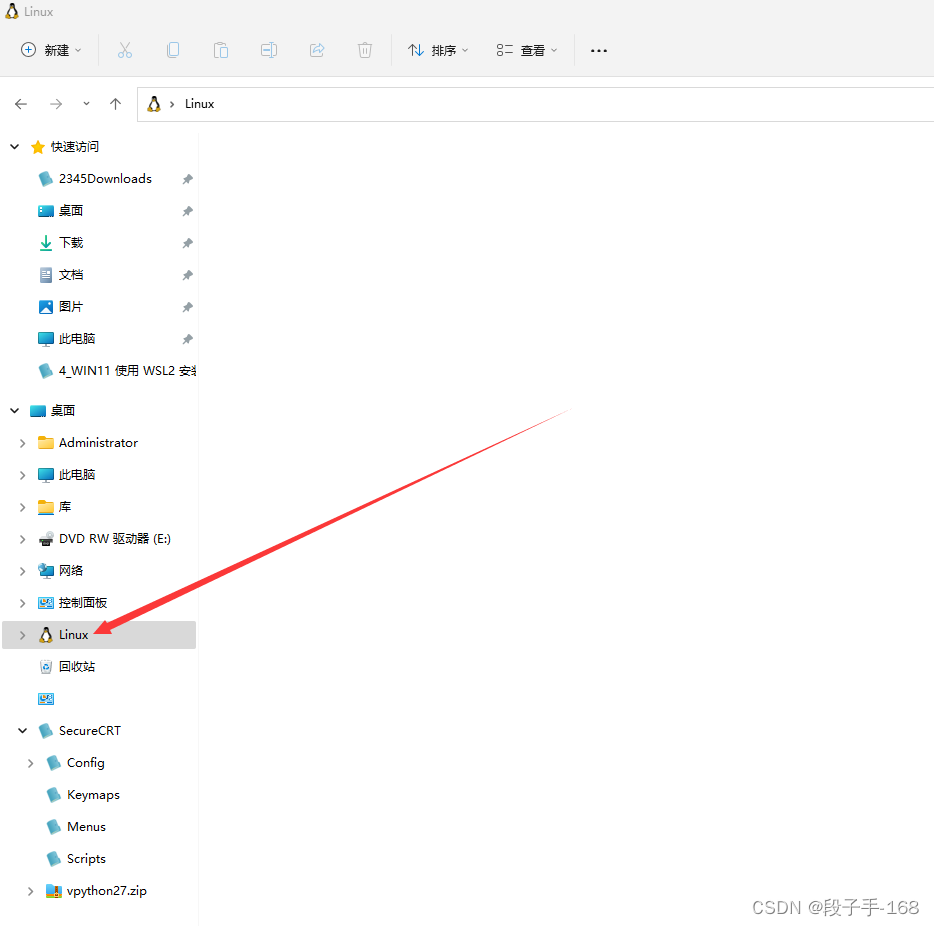The image size is (934, 926).
Task: Click the pin icon beside 下载
Action: coord(188,243)
